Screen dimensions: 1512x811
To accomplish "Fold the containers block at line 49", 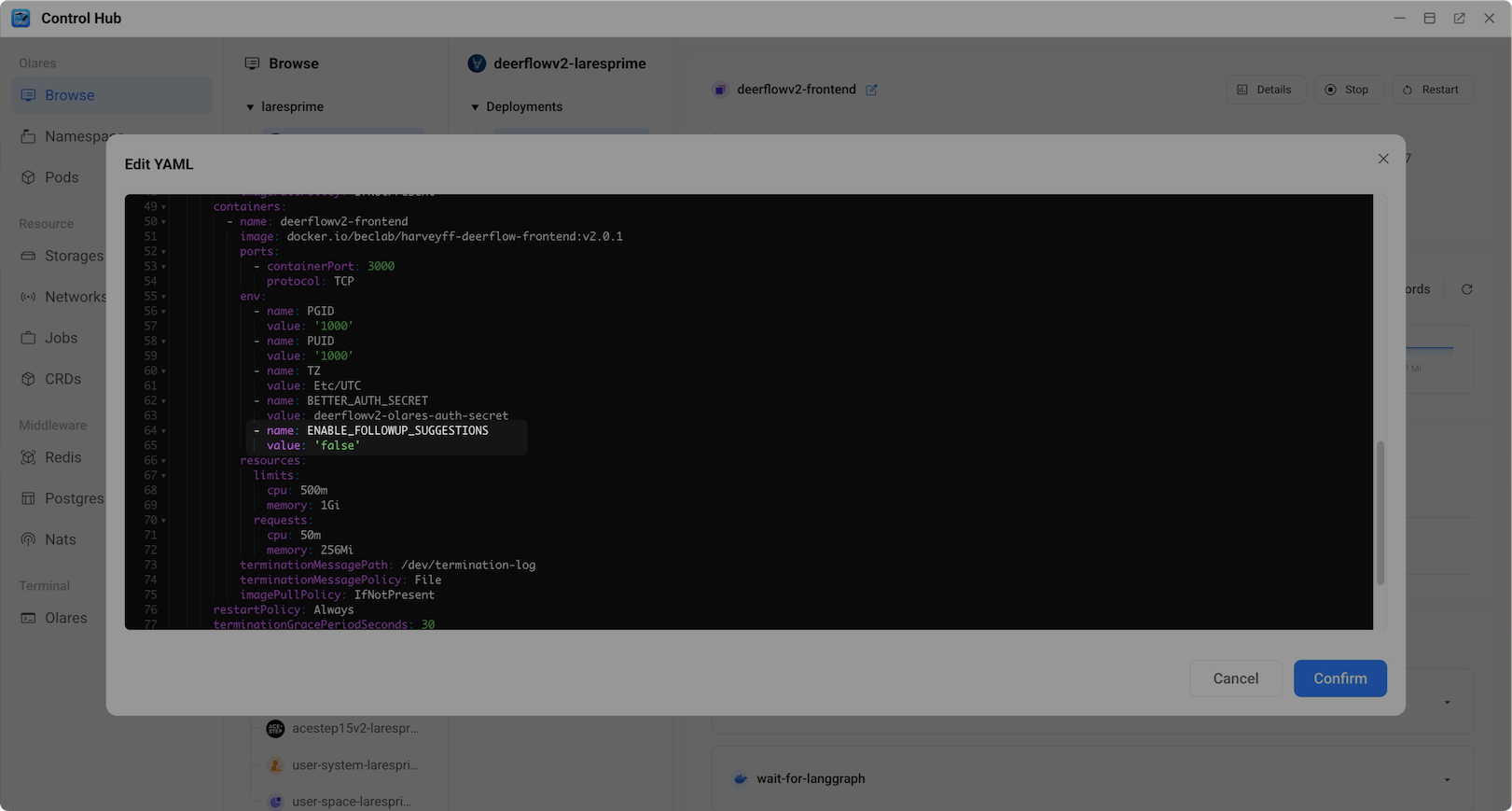I will 163,207.
